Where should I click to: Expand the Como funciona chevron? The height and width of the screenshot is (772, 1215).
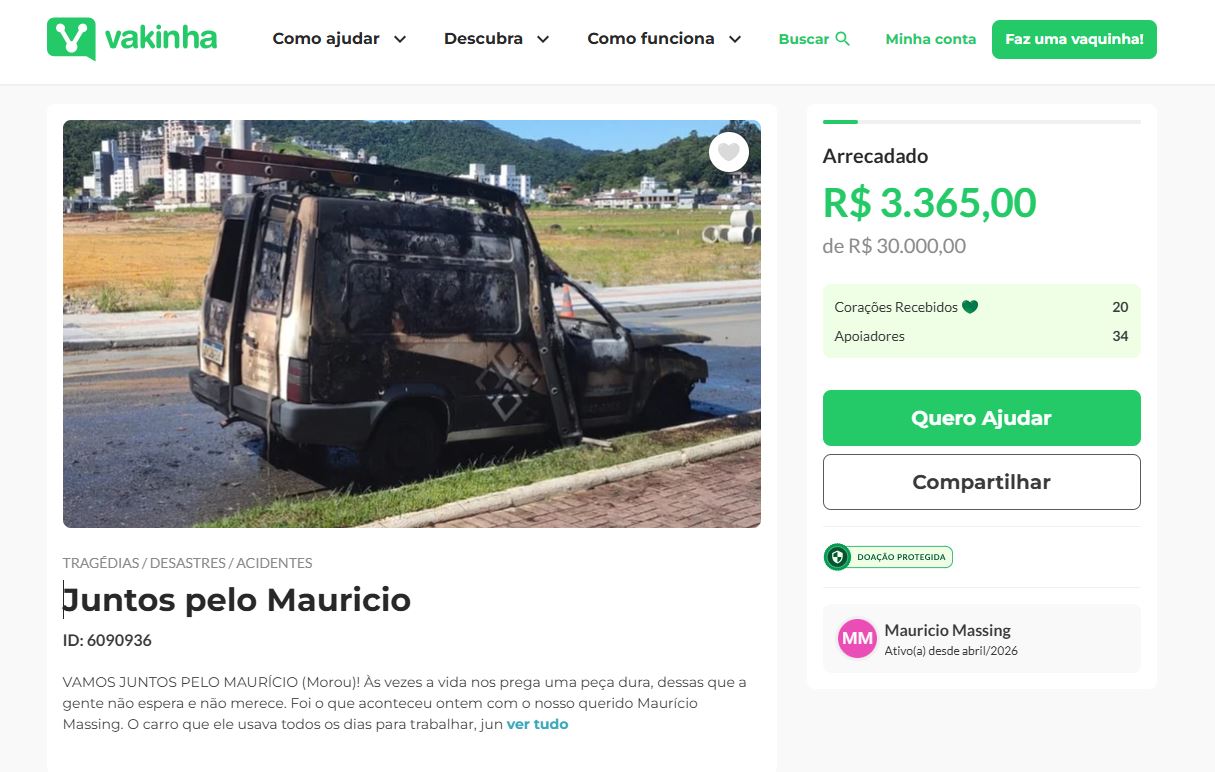click(x=735, y=39)
